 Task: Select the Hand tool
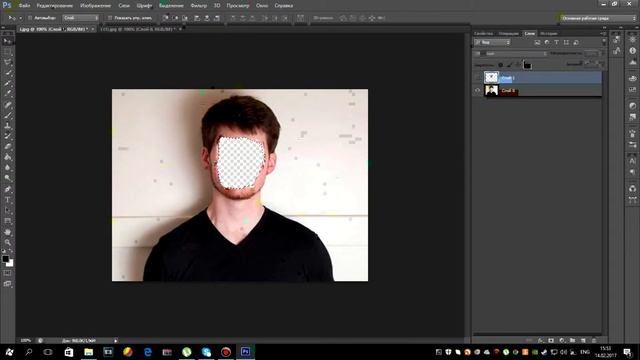point(7,232)
